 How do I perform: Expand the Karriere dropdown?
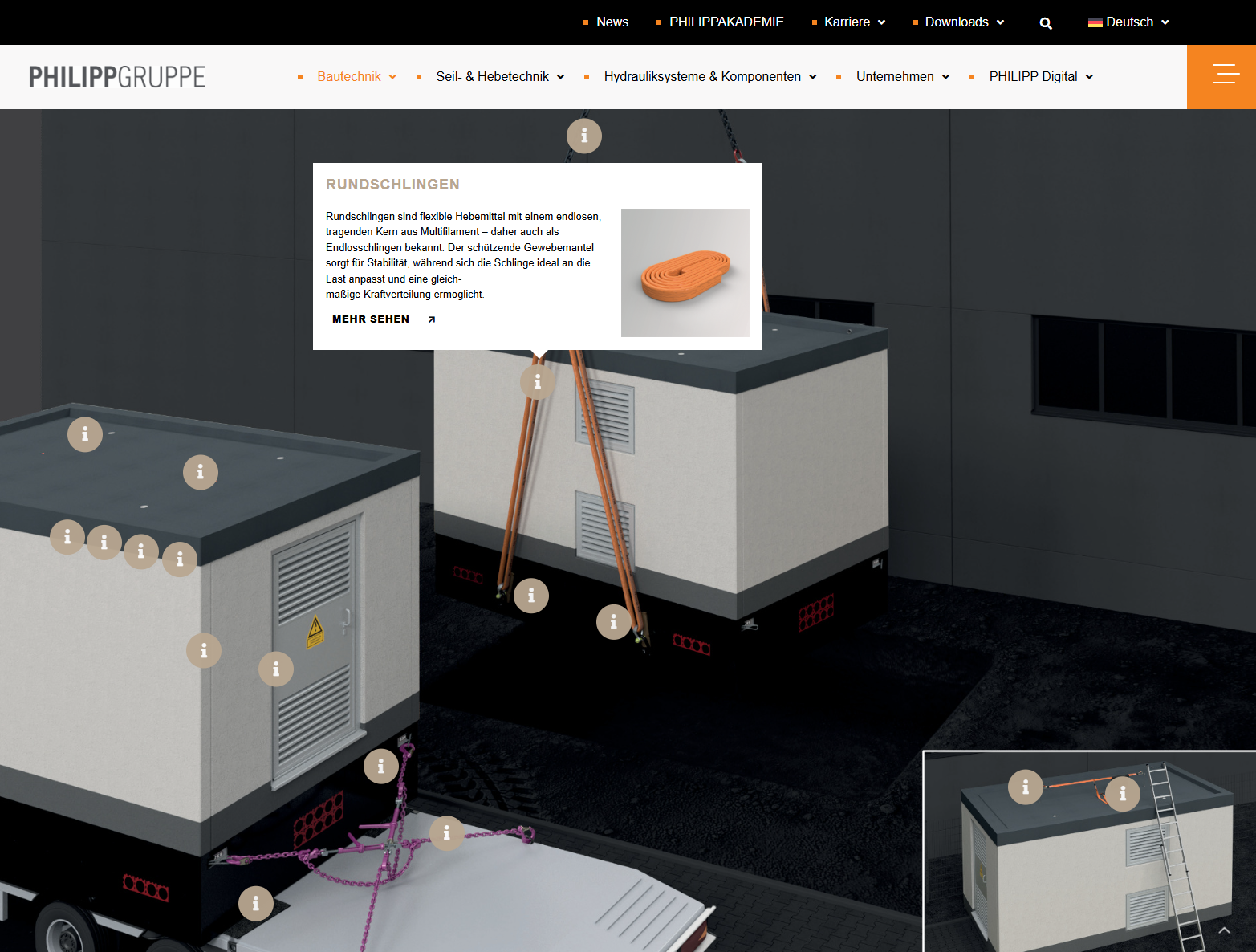click(x=854, y=22)
